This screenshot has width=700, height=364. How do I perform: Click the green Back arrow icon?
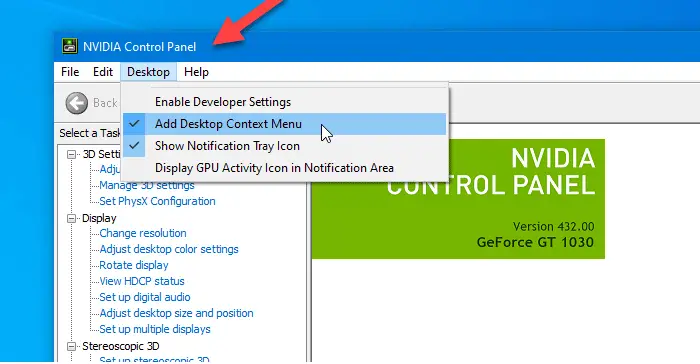pyautogui.click(x=77, y=103)
